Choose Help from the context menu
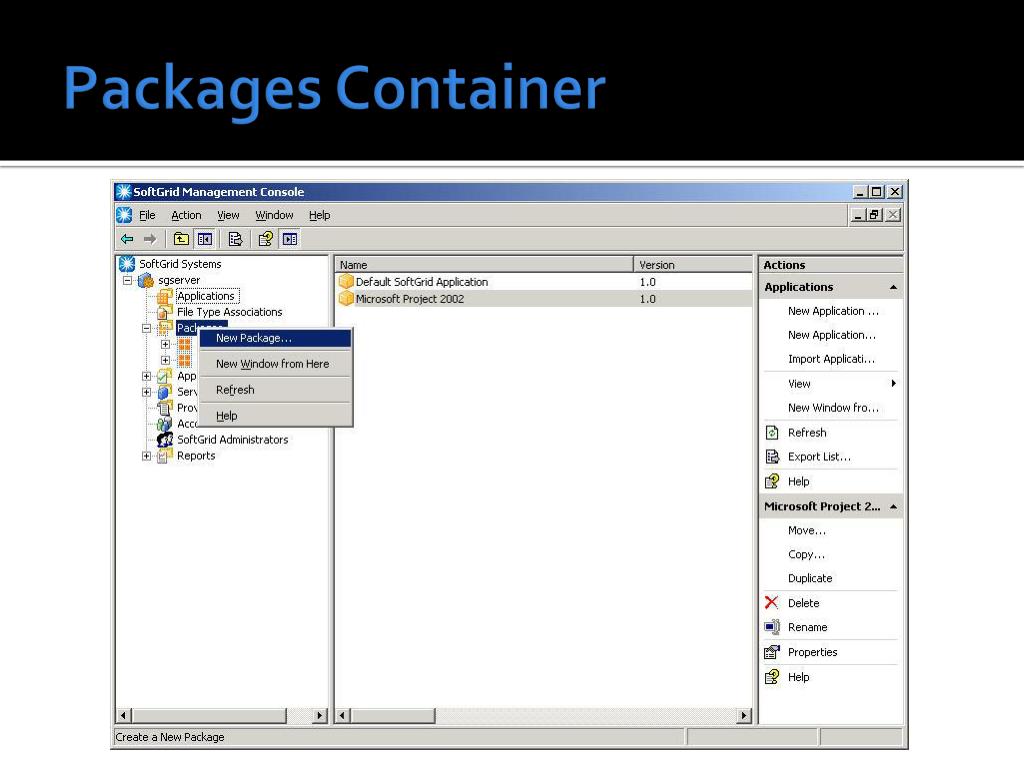The width and height of the screenshot is (1024, 768). (275, 415)
